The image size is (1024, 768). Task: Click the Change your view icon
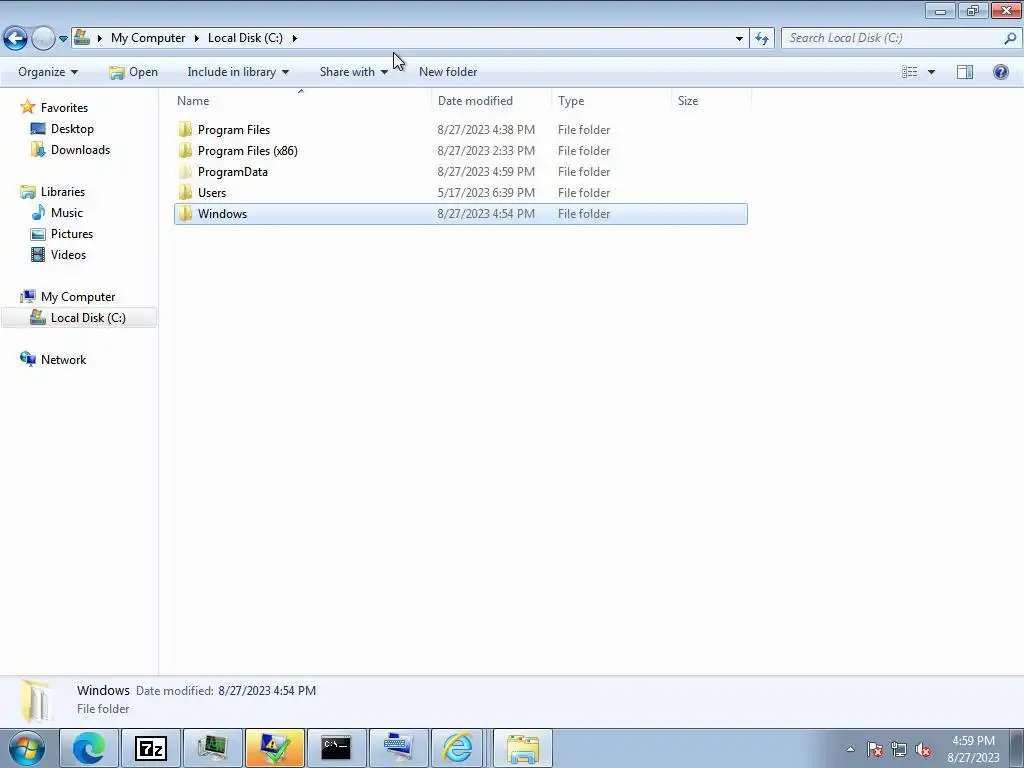click(910, 72)
